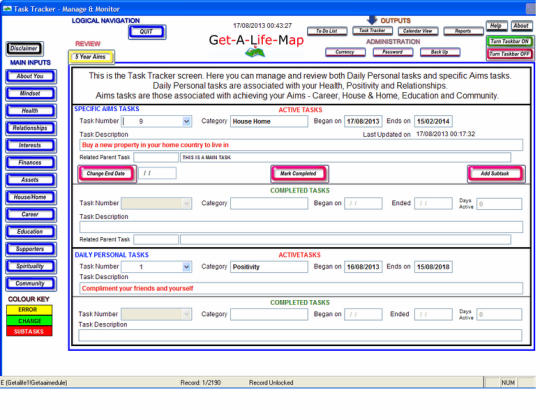Click 'Record Unlocked' status text

(271, 382)
